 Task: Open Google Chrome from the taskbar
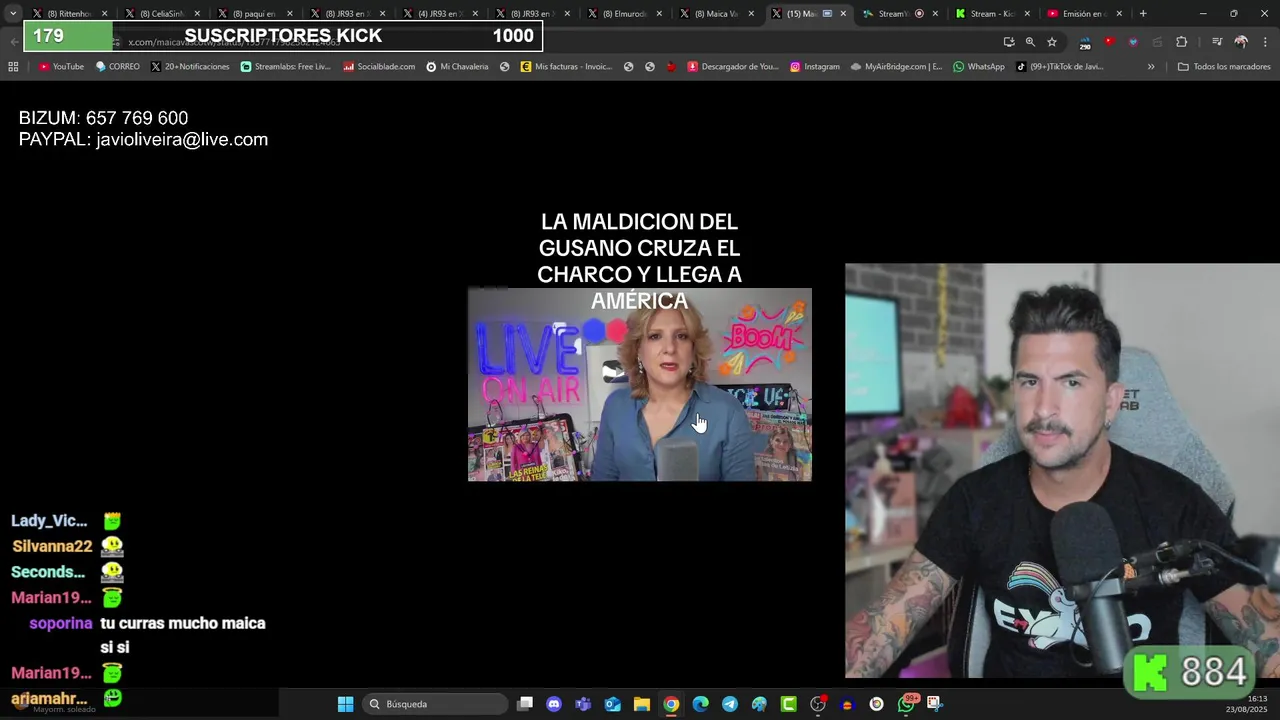[x=671, y=704]
